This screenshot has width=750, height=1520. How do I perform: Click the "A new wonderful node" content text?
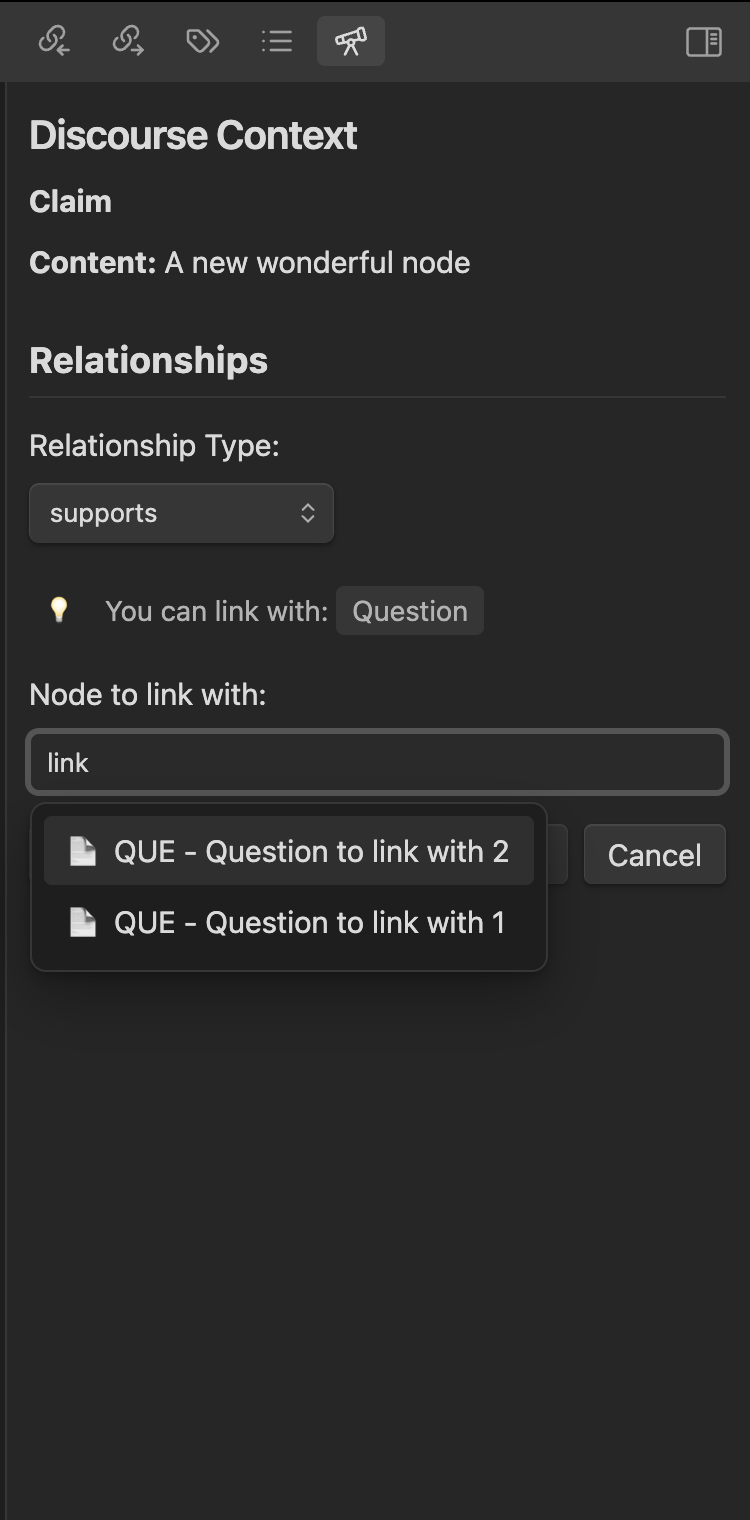point(317,263)
